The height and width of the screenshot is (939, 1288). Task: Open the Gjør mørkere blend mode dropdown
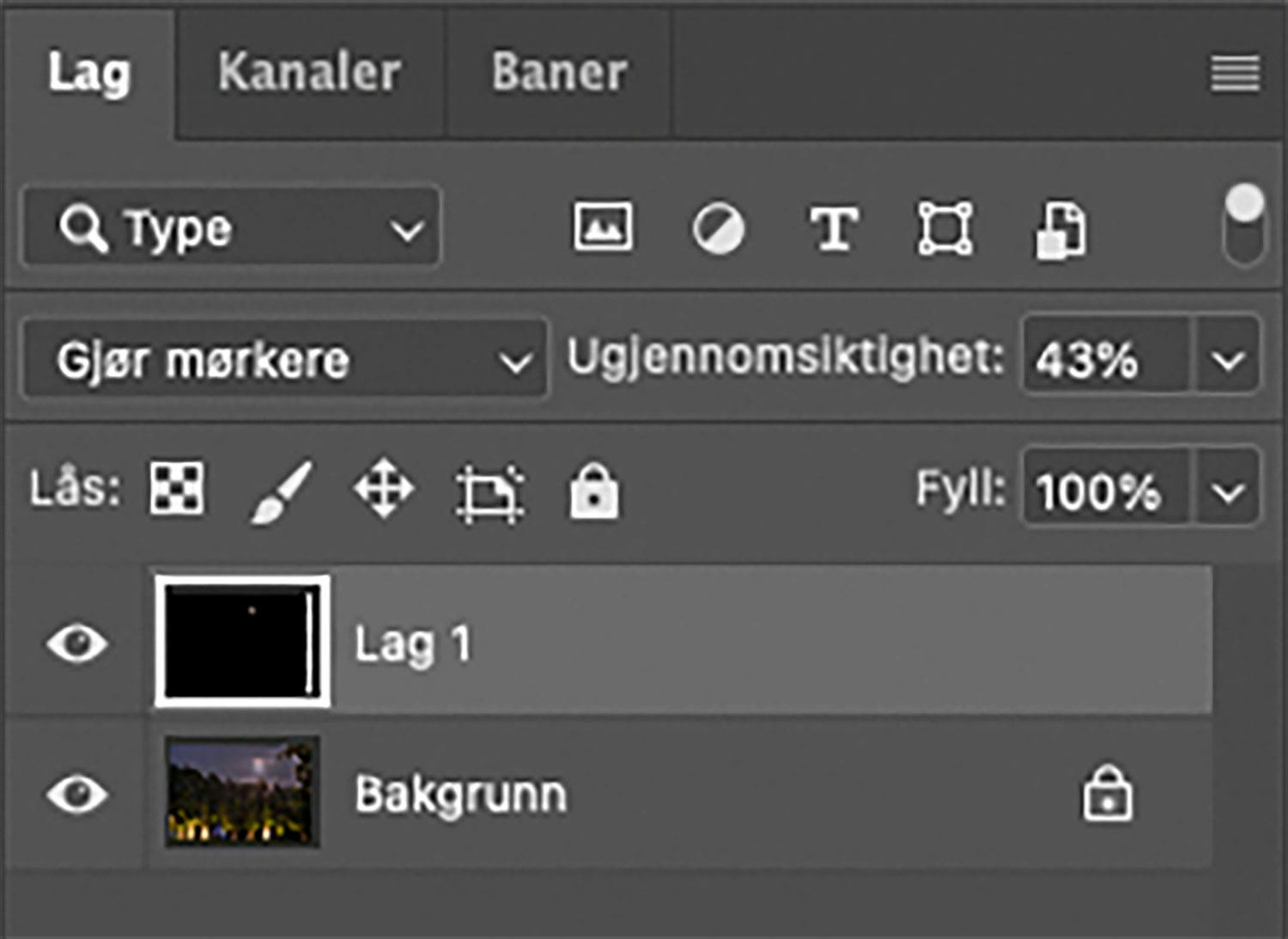pyautogui.click(x=285, y=360)
